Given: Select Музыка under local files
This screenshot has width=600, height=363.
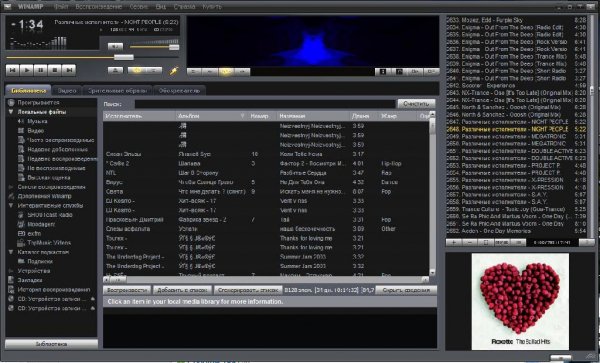Looking at the screenshot, I should click(37, 121).
